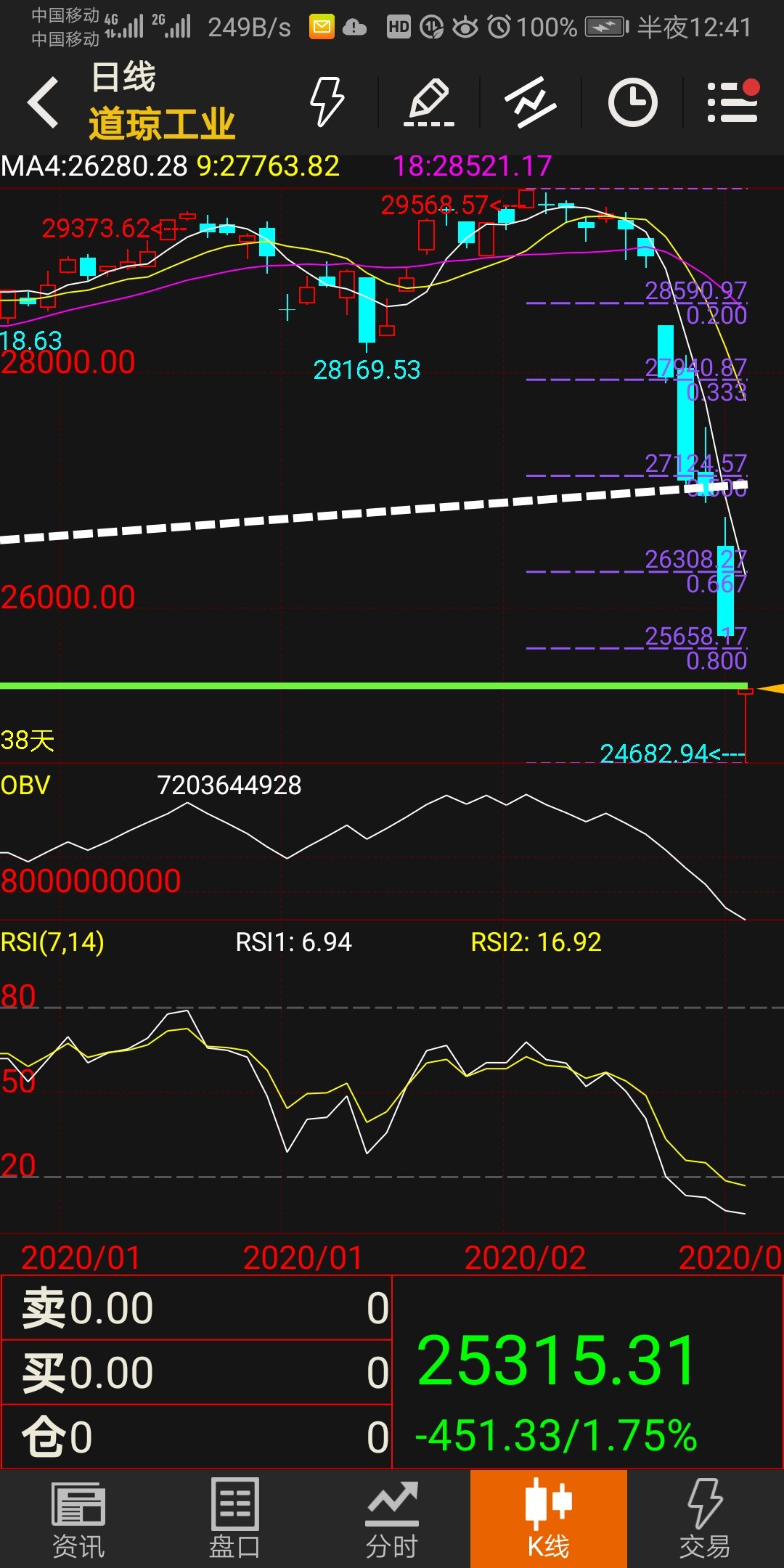Tap the mail notification icon in status bar
The image size is (784, 1568).
(x=322, y=28)
